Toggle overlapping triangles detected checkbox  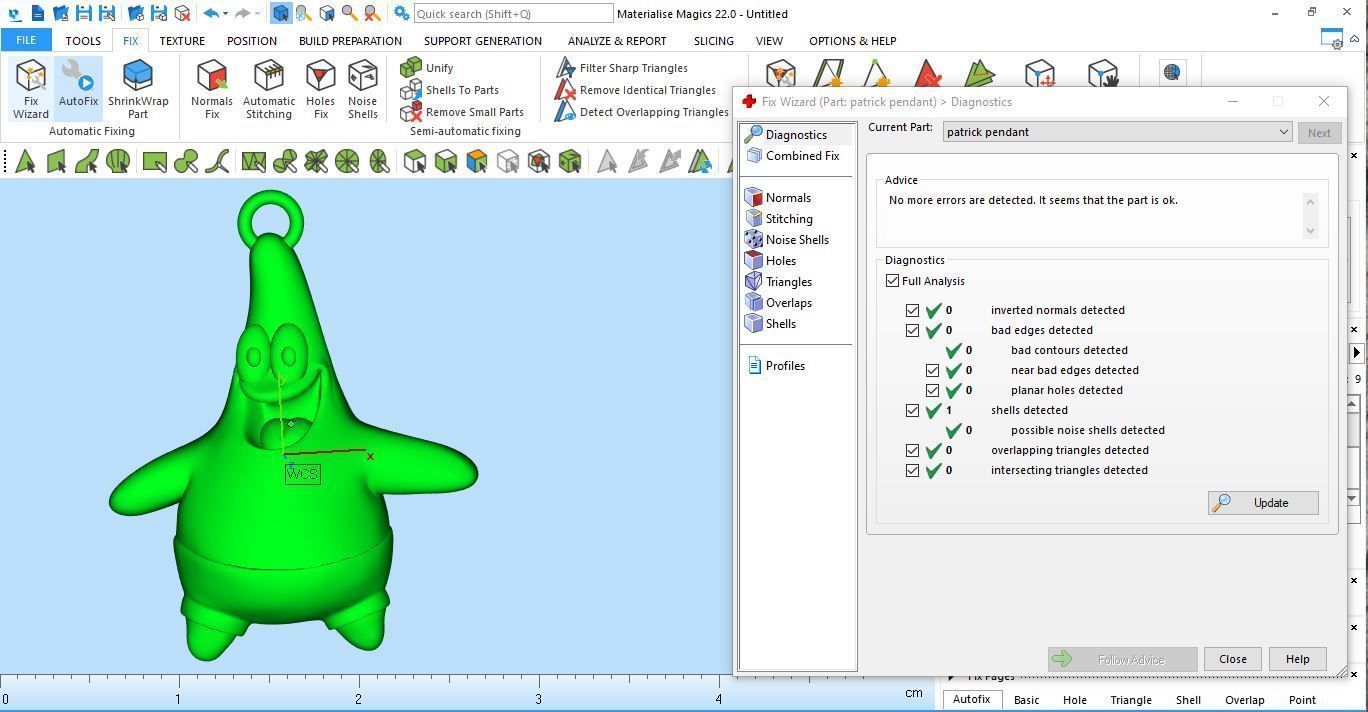[x=912, y=450]
